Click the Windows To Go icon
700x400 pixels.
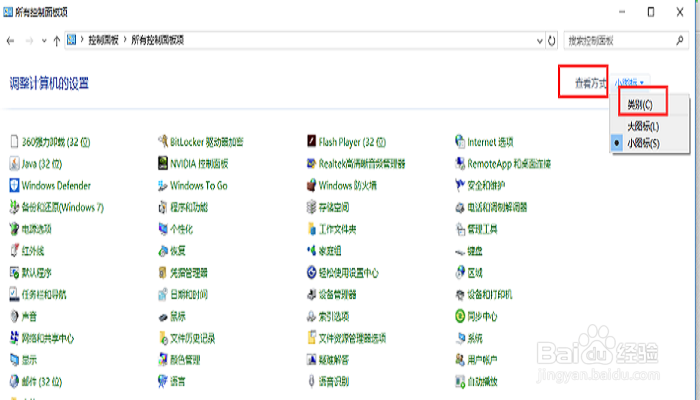163,186
